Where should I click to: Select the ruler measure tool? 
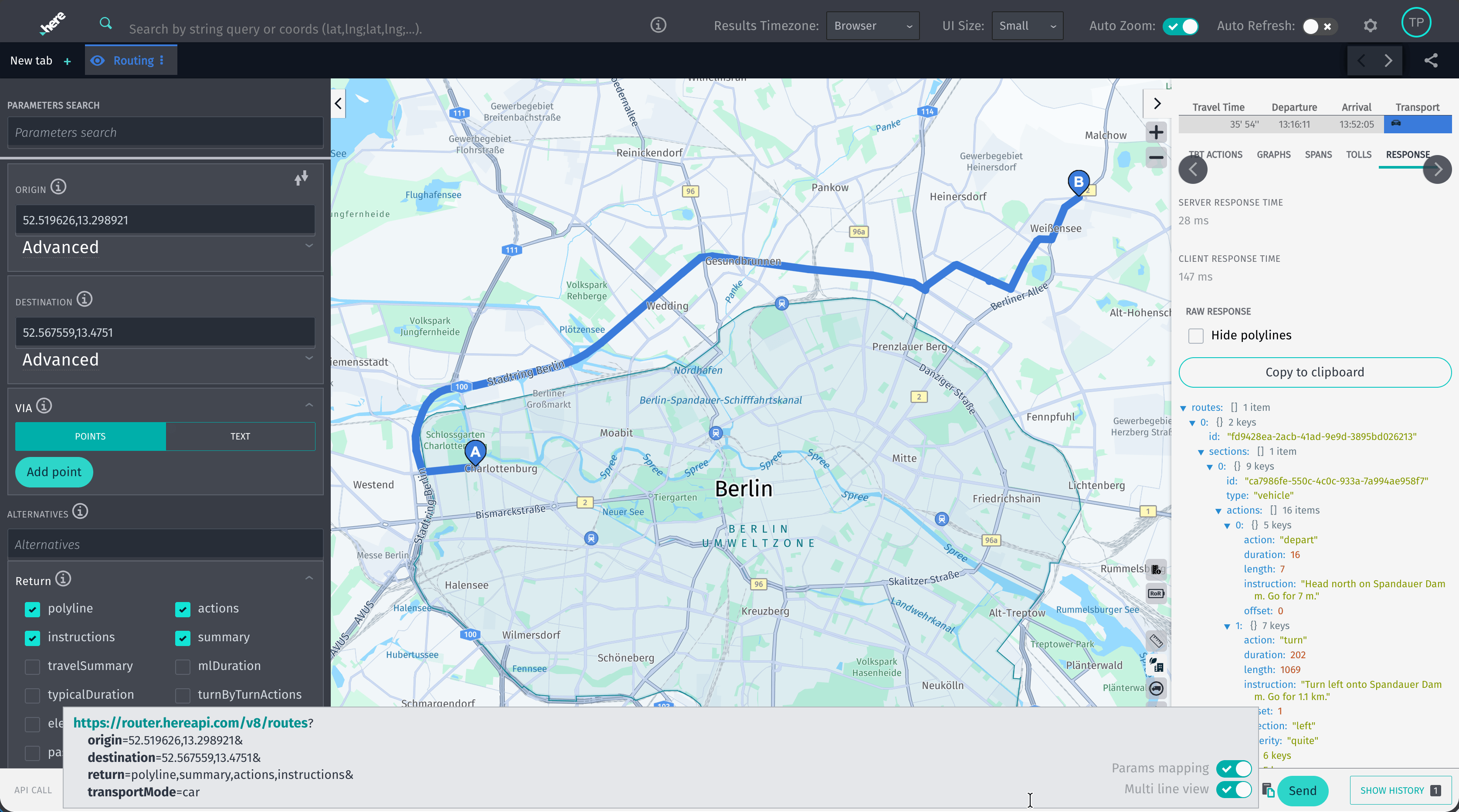point(1156,642)
